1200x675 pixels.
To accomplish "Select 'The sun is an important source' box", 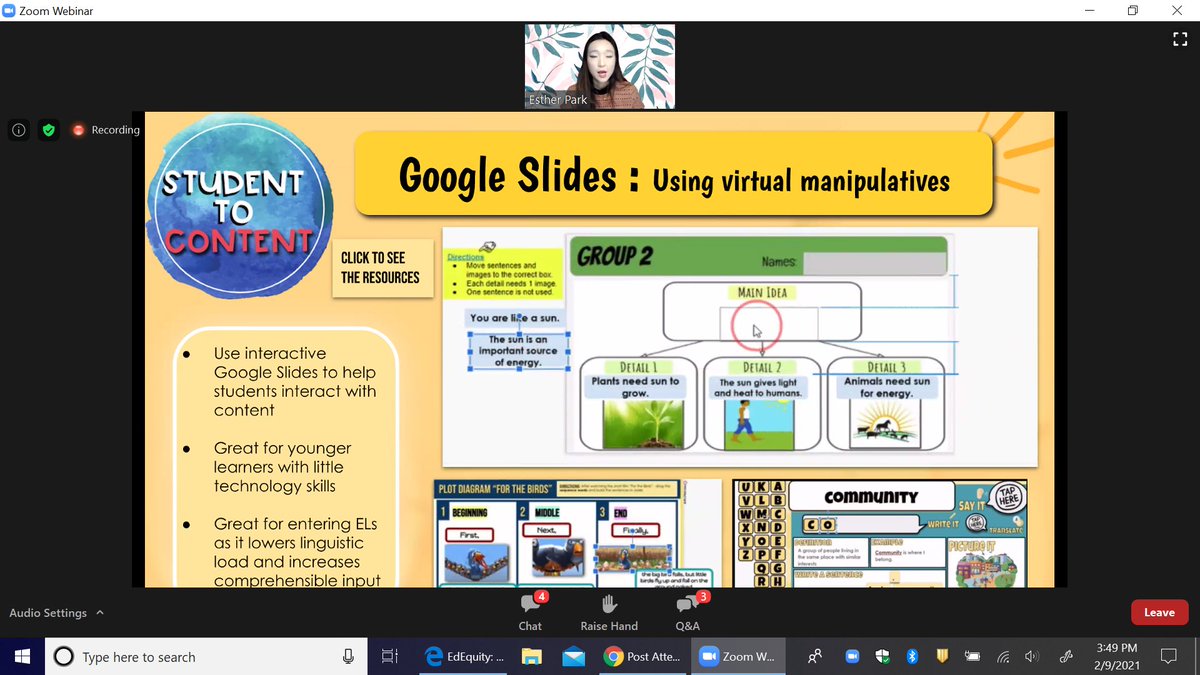I will click(x=519, y=351).
